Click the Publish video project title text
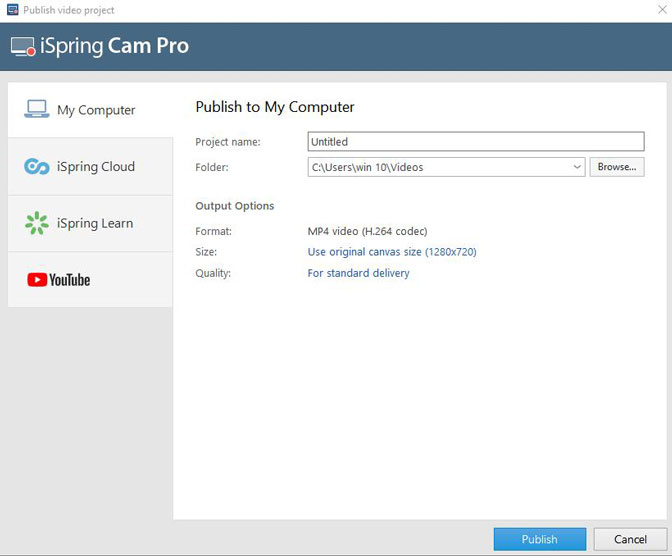 [69, 10]
